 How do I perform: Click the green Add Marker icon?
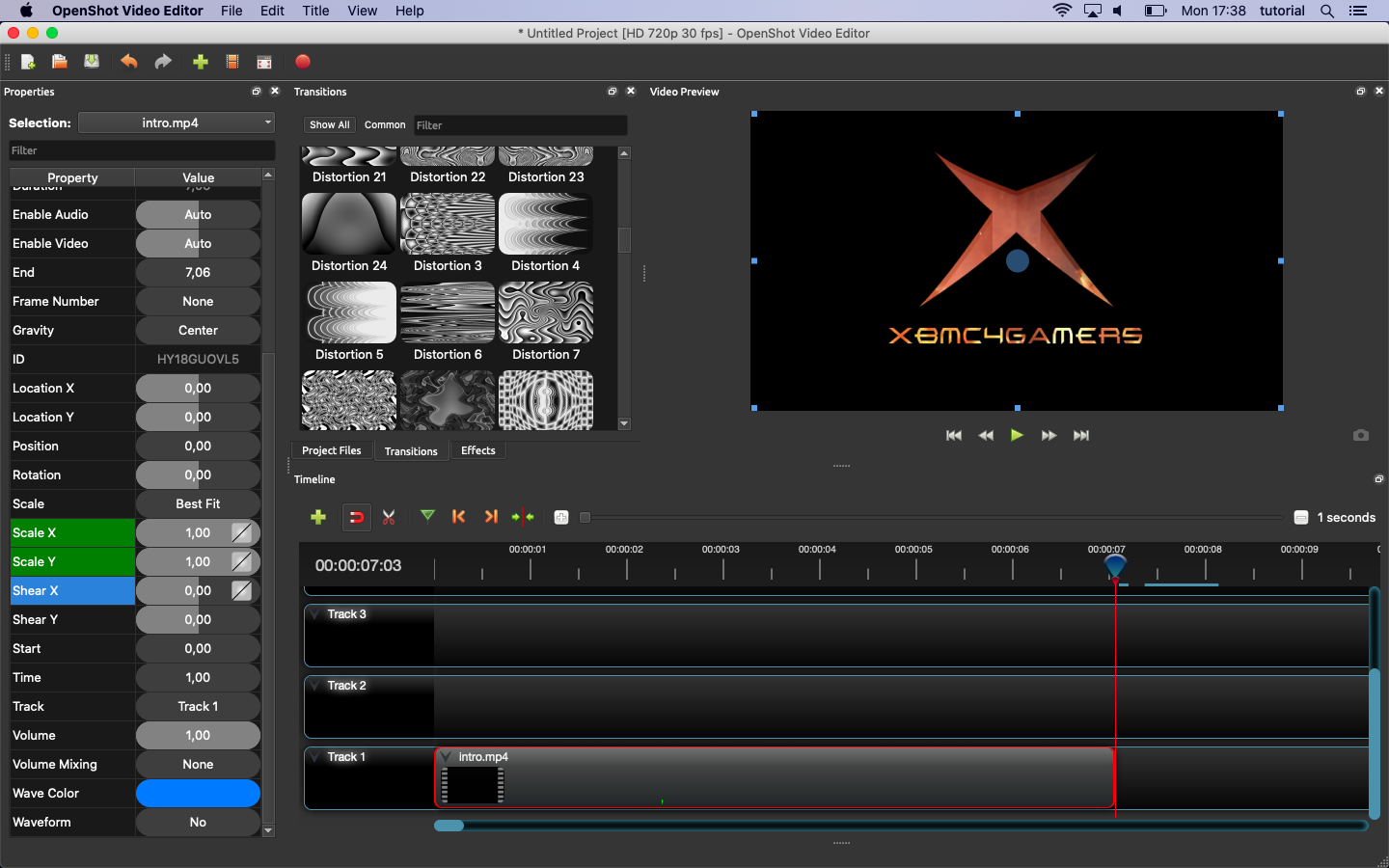click(x=427, y=516)
